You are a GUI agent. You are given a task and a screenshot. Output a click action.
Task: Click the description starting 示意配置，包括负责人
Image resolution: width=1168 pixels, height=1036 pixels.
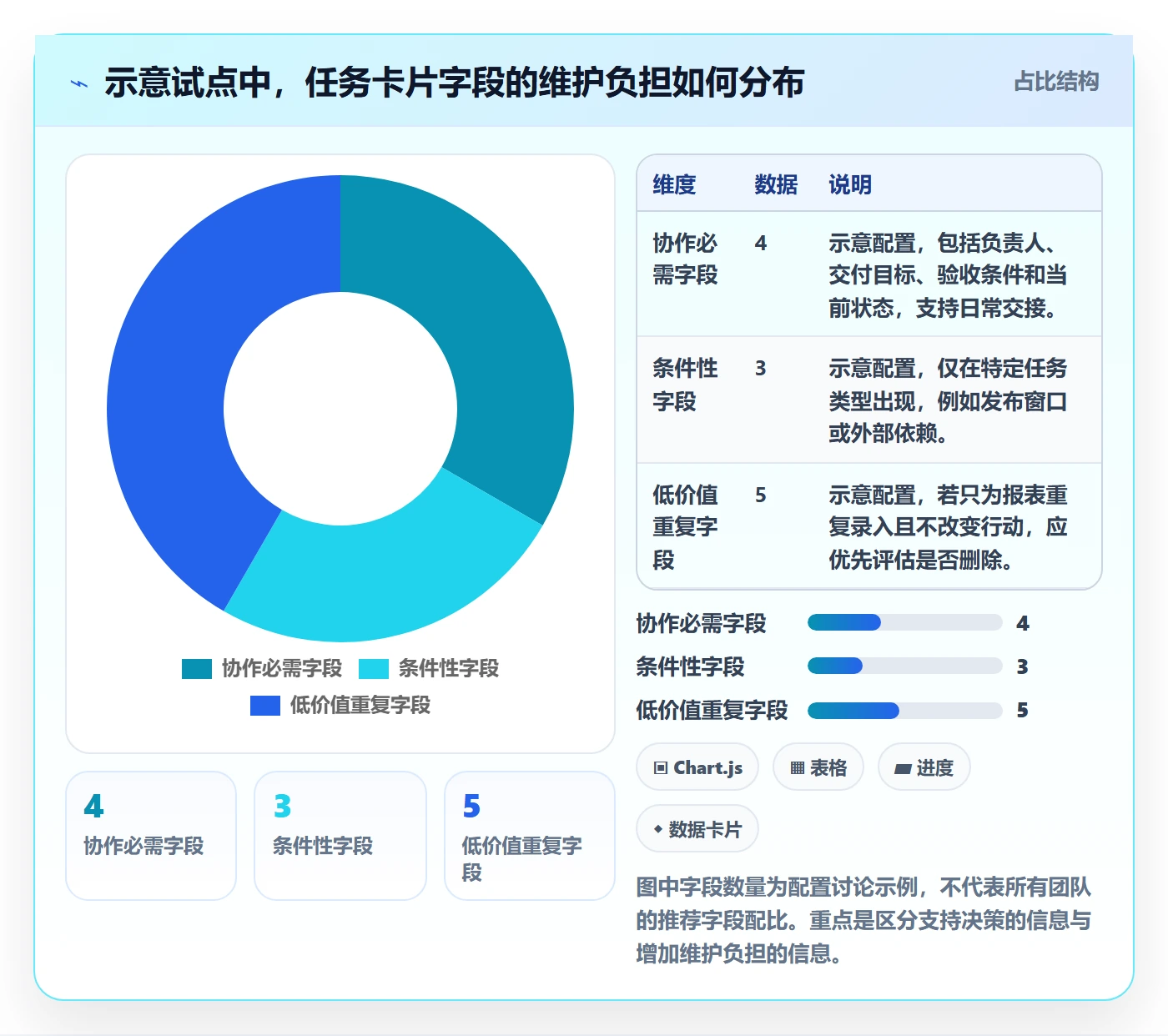949,275
